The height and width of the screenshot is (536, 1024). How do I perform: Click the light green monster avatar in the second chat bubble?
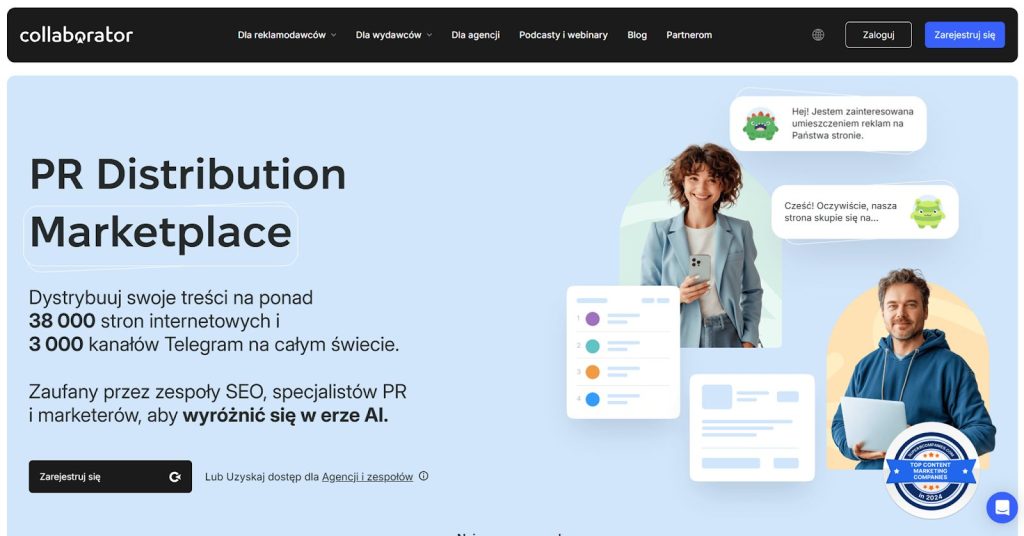point(927,212)
